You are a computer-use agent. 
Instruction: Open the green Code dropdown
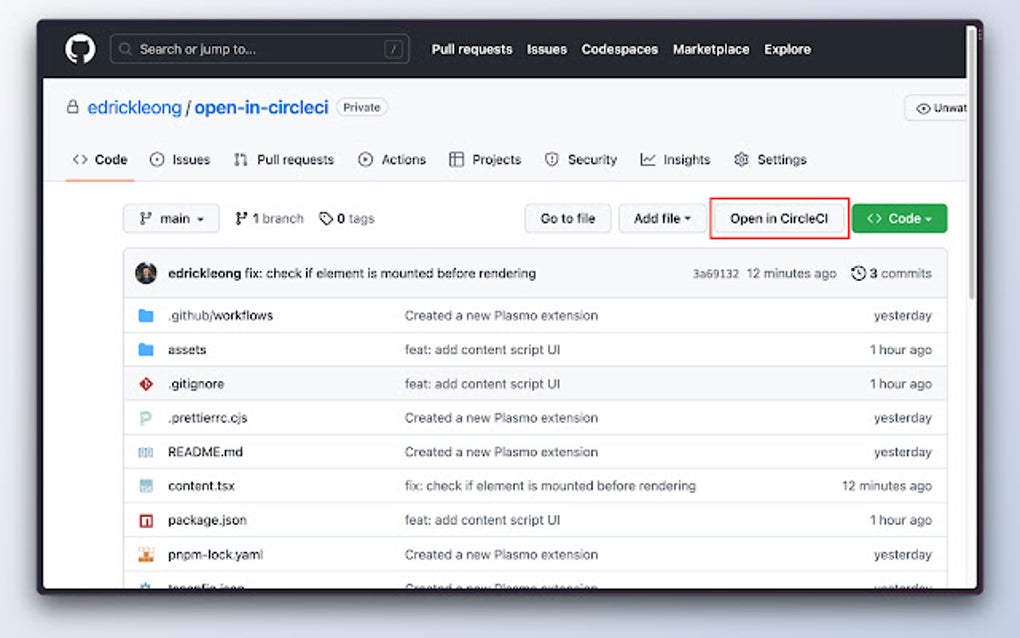pyautogui.click(x=899, y=218)
